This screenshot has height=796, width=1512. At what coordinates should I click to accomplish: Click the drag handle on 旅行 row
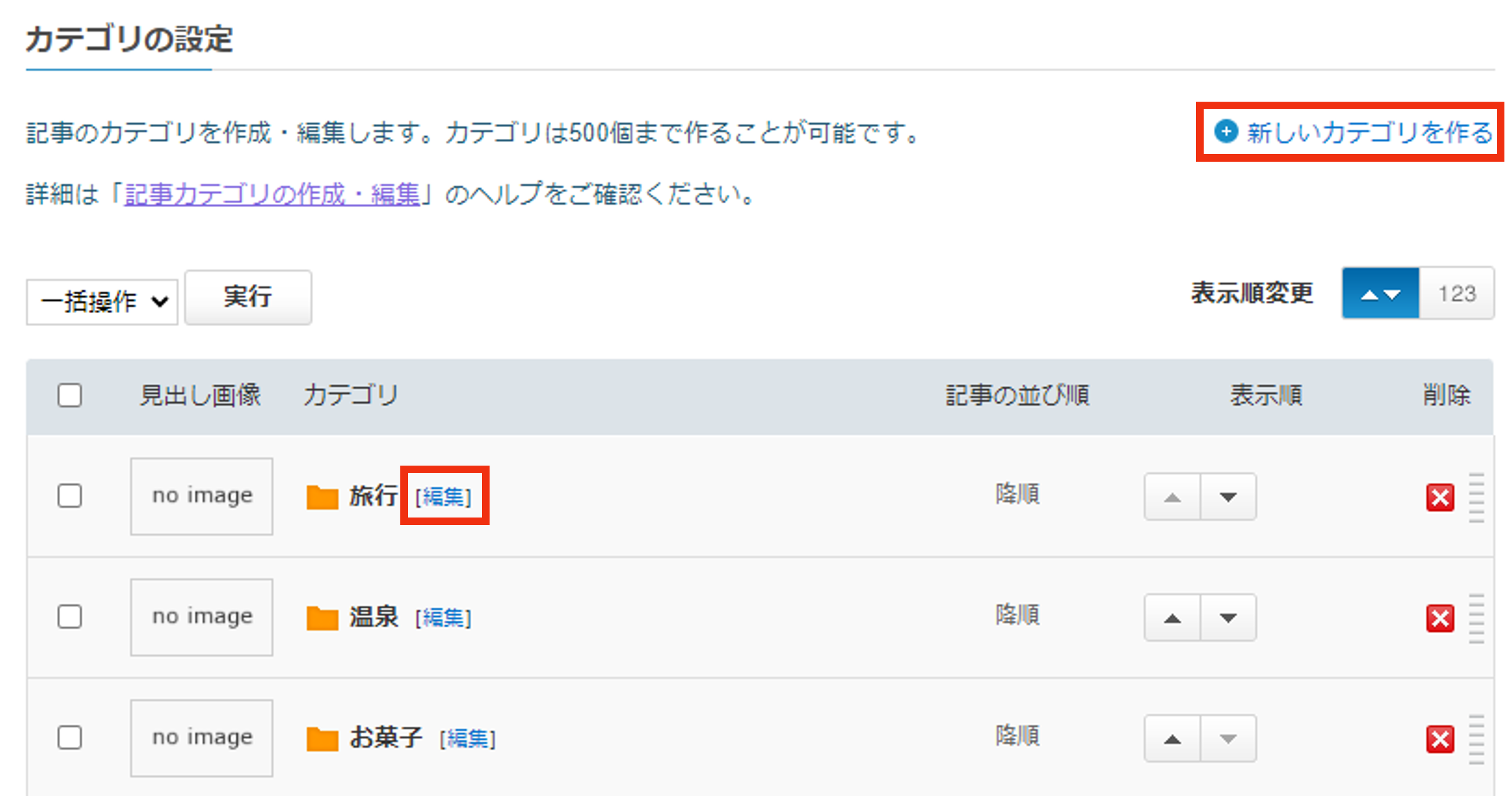pos(1476,497)
